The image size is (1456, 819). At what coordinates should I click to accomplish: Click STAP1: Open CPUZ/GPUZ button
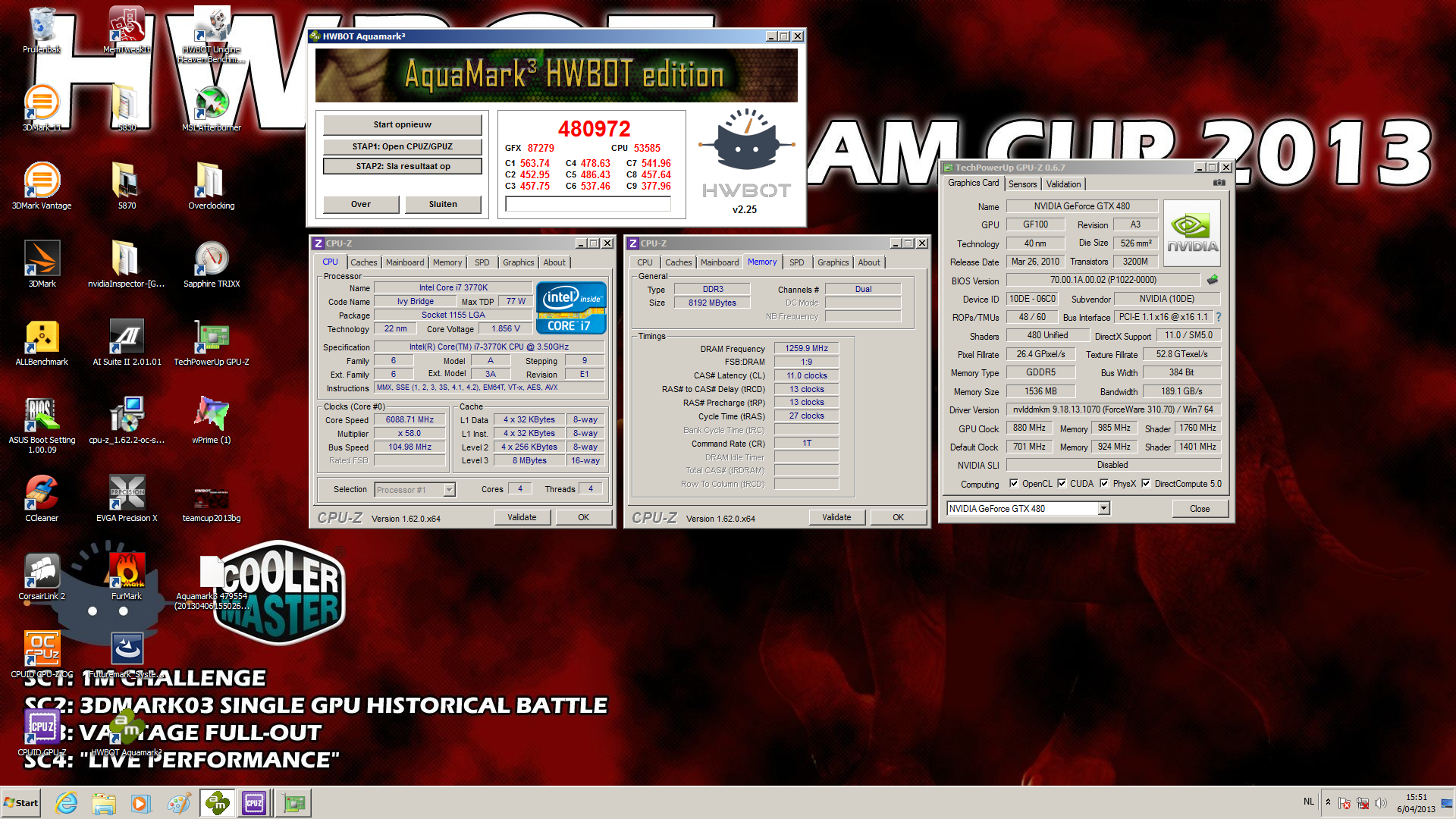pos(402,146)
